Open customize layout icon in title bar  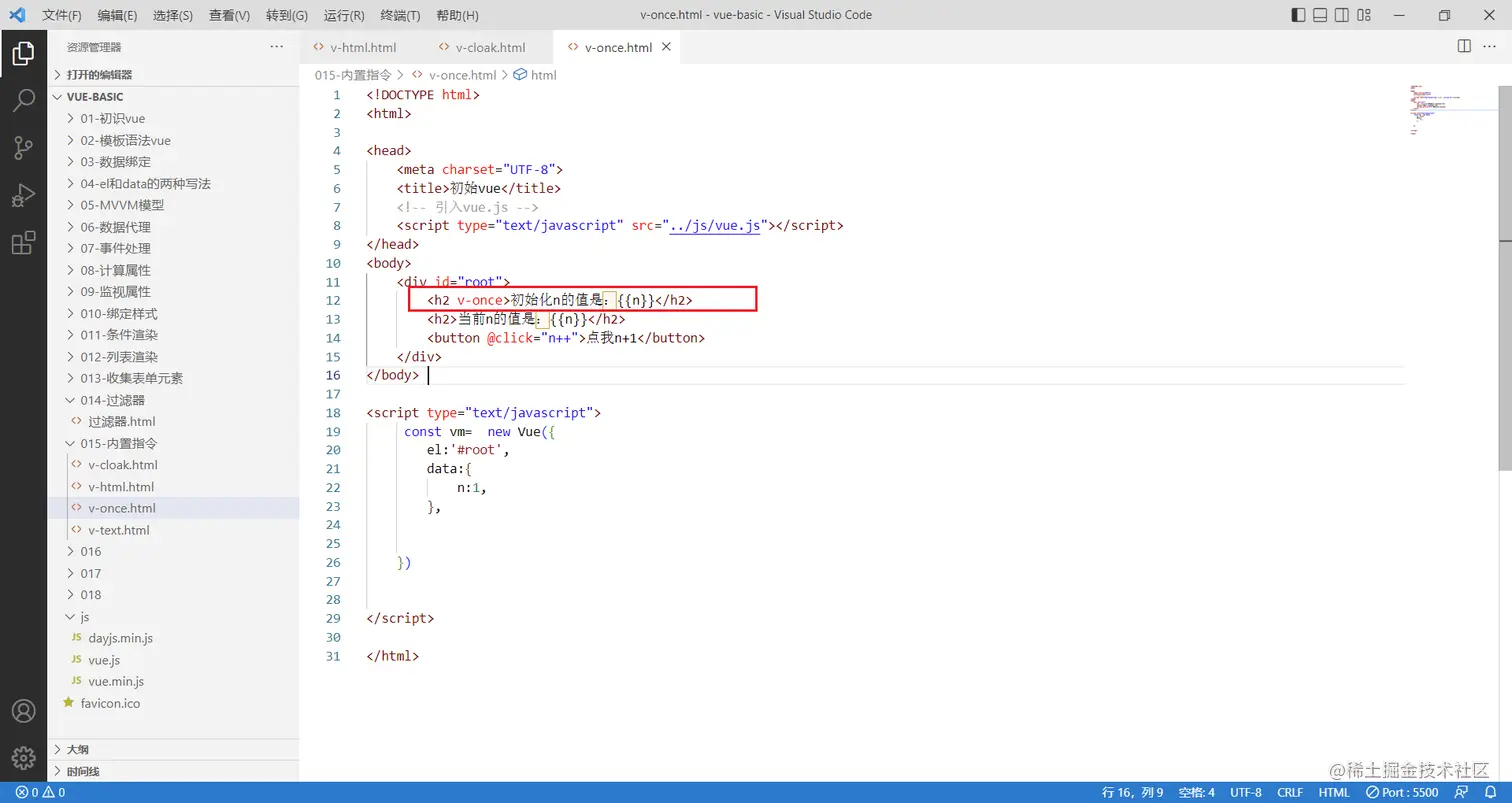tap(1365, 15)
